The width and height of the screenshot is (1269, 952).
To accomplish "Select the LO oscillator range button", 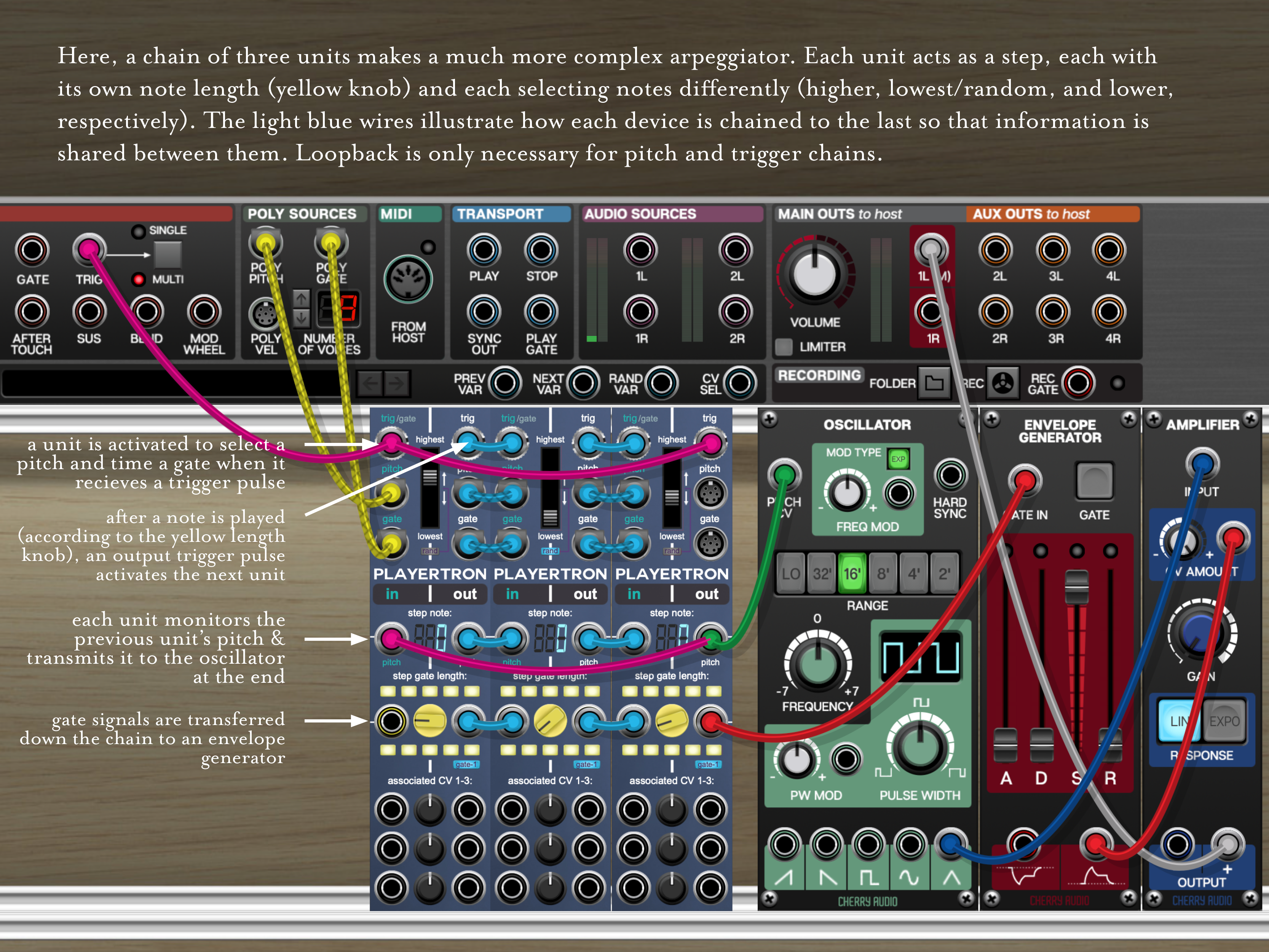I will tap(790, 573).
